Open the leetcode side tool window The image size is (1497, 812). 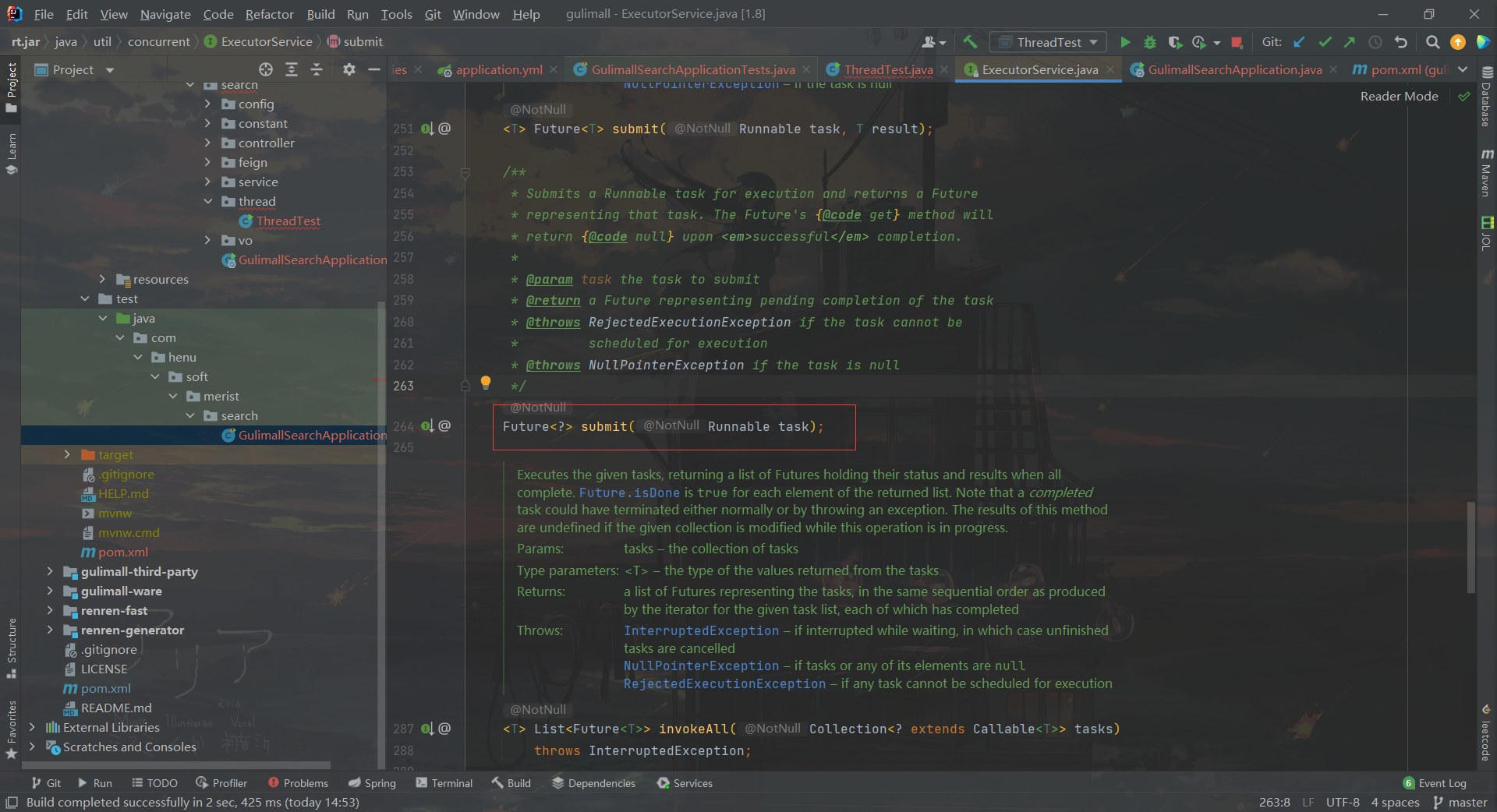(1486, 733)
